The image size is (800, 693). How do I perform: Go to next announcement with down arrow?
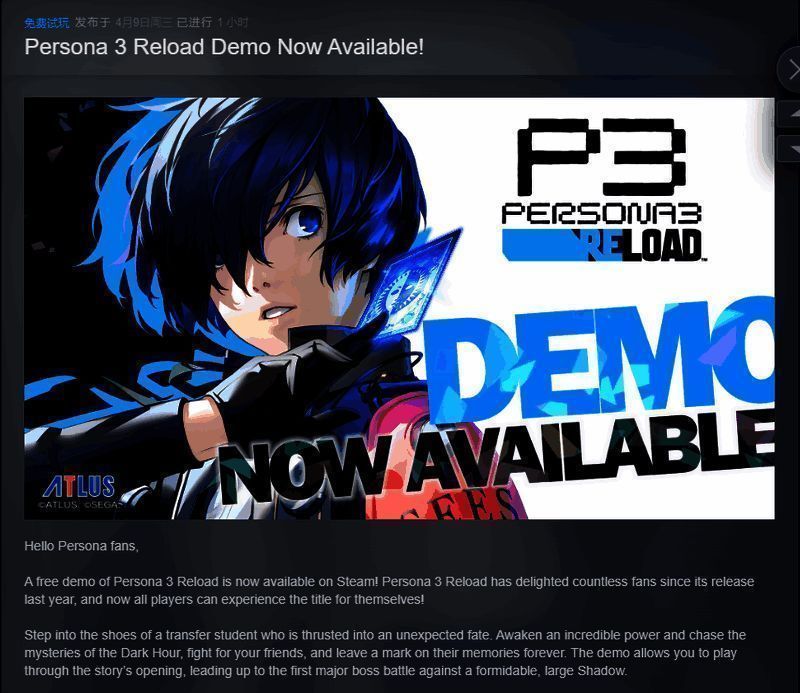790,148
